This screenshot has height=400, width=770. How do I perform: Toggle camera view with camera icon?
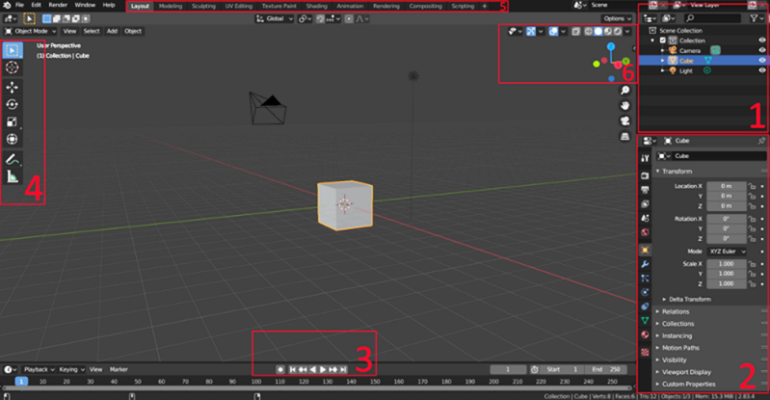coord(625,120)
